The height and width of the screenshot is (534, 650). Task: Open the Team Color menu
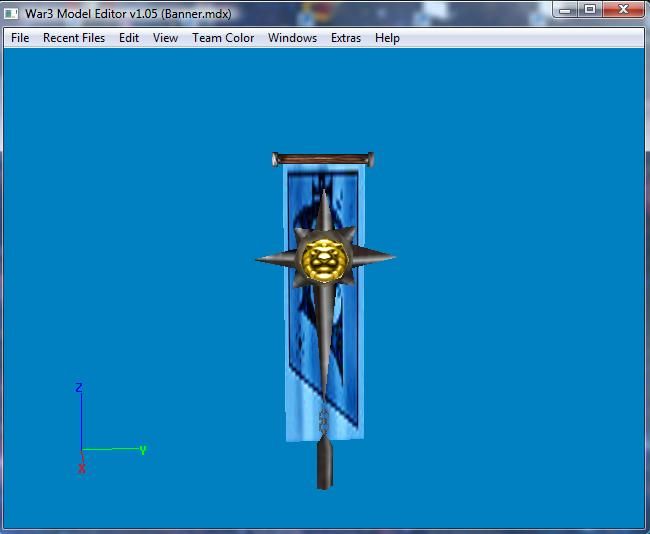pos(223,38)
